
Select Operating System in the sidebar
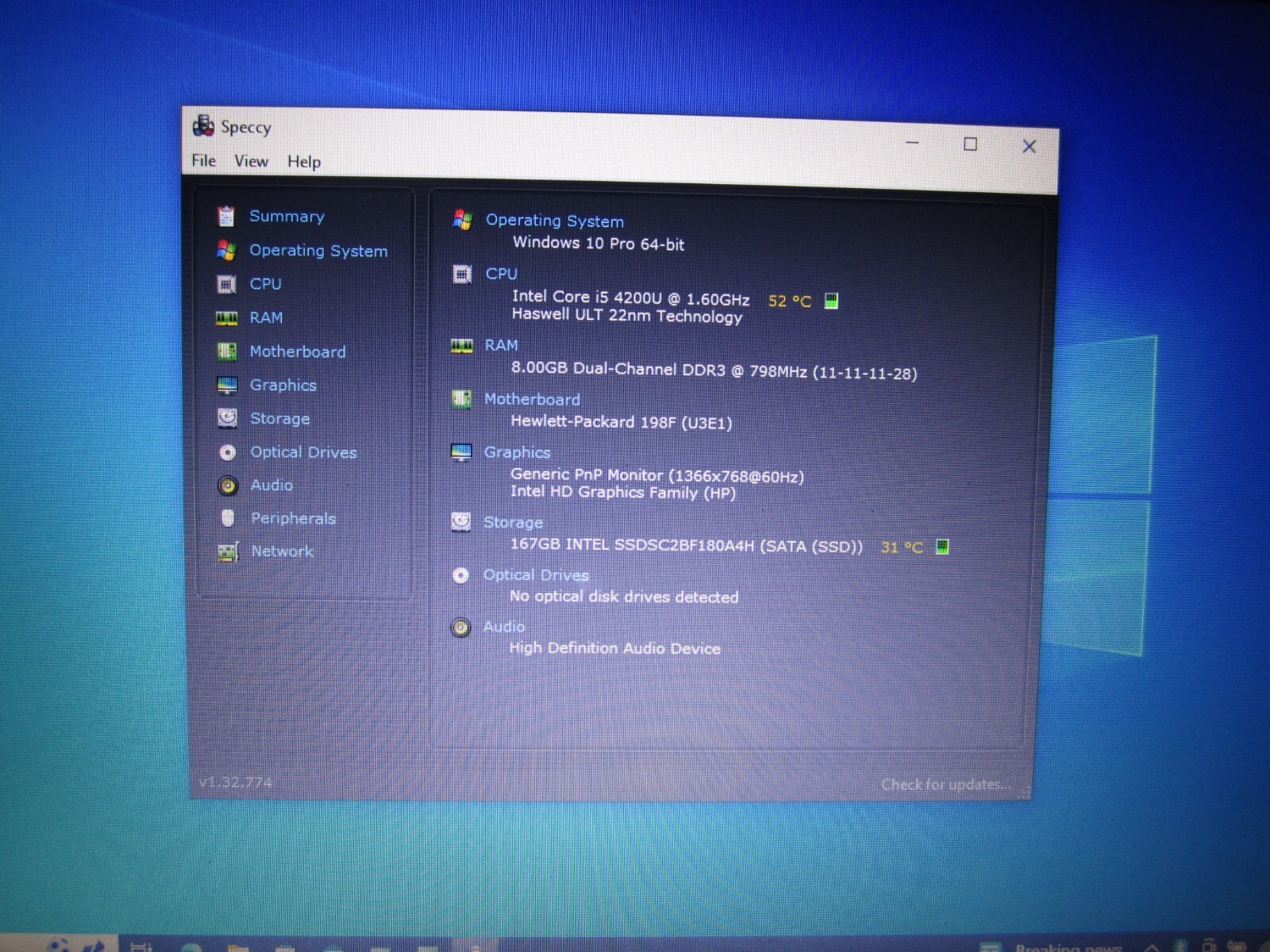[318, 251]
